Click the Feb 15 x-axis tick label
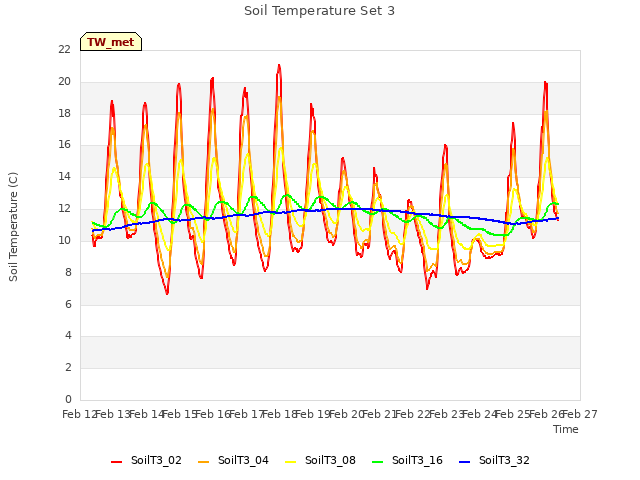 coord(180,414)
